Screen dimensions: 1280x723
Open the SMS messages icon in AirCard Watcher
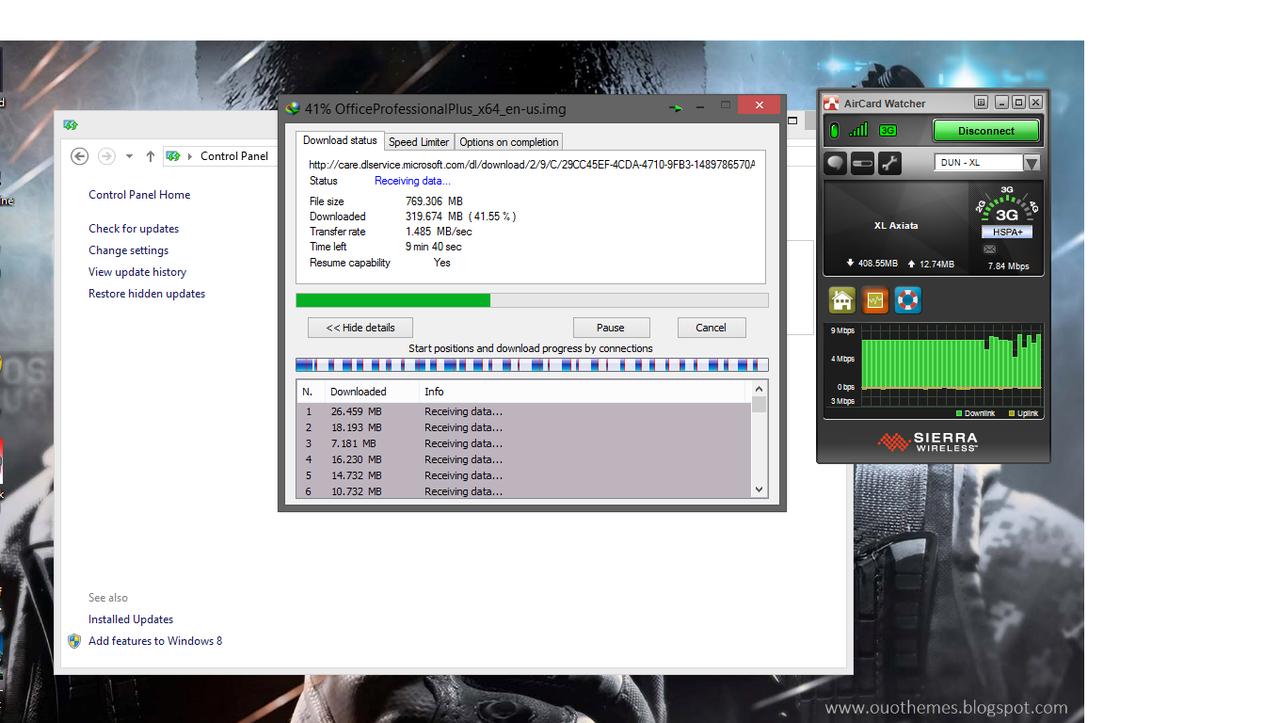tap(835, 163)
